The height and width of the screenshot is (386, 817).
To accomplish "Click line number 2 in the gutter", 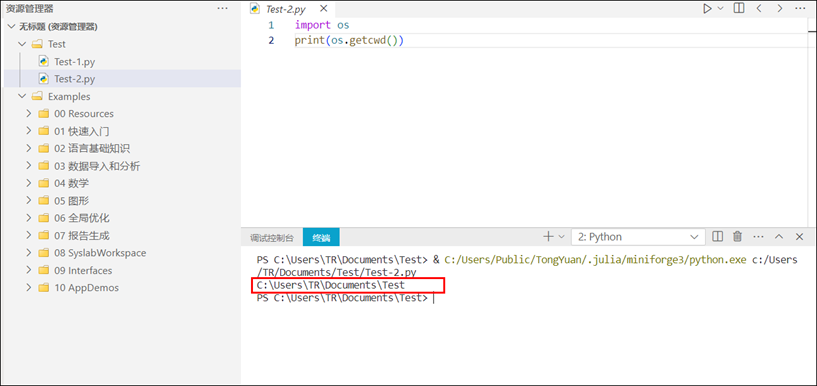I will click(x=271, y=40).
